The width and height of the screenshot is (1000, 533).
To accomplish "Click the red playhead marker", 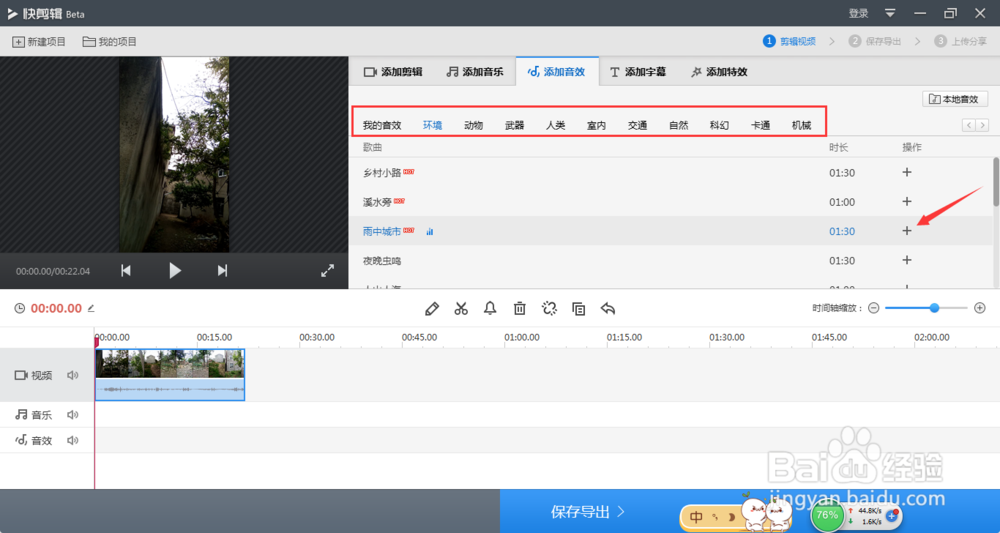I will tap(96, 342).
